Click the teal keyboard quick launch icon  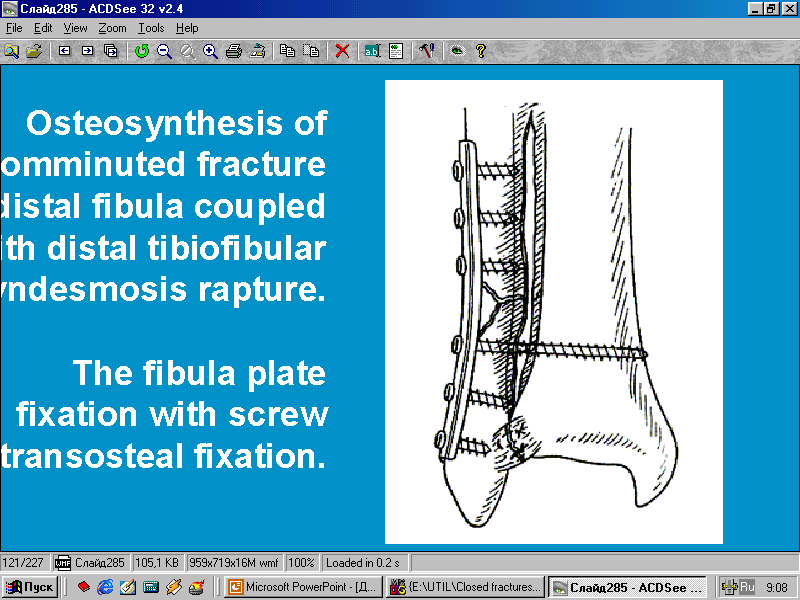click(x=151, y=587)
